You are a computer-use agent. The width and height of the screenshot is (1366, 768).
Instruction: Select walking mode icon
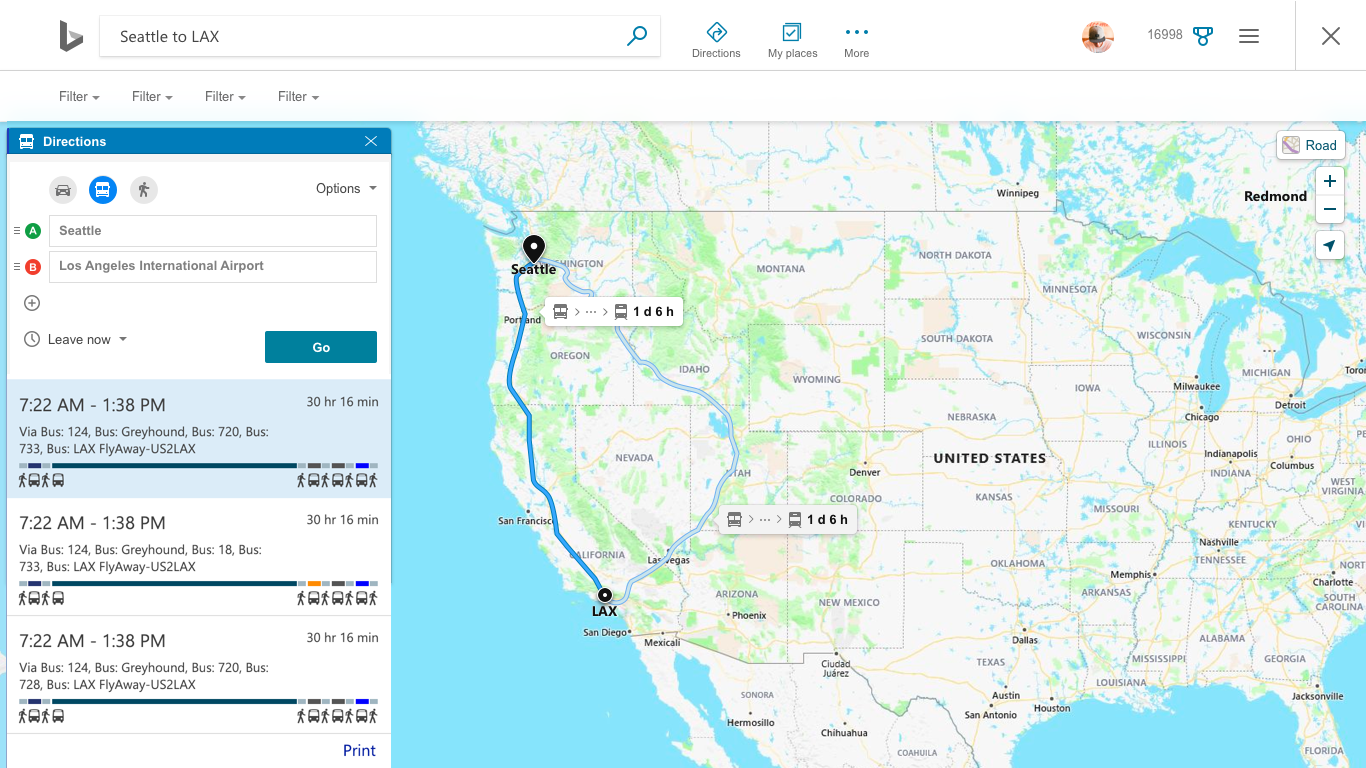tap(144, 189)
